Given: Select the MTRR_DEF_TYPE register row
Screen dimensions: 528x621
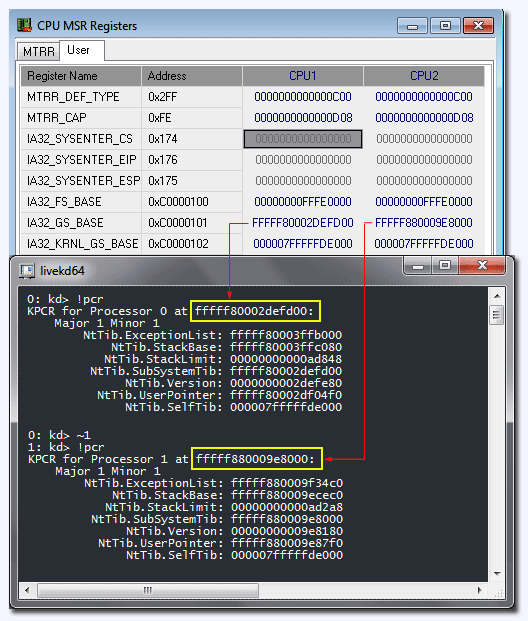Looking at the screenshot, I should (252, 97).
